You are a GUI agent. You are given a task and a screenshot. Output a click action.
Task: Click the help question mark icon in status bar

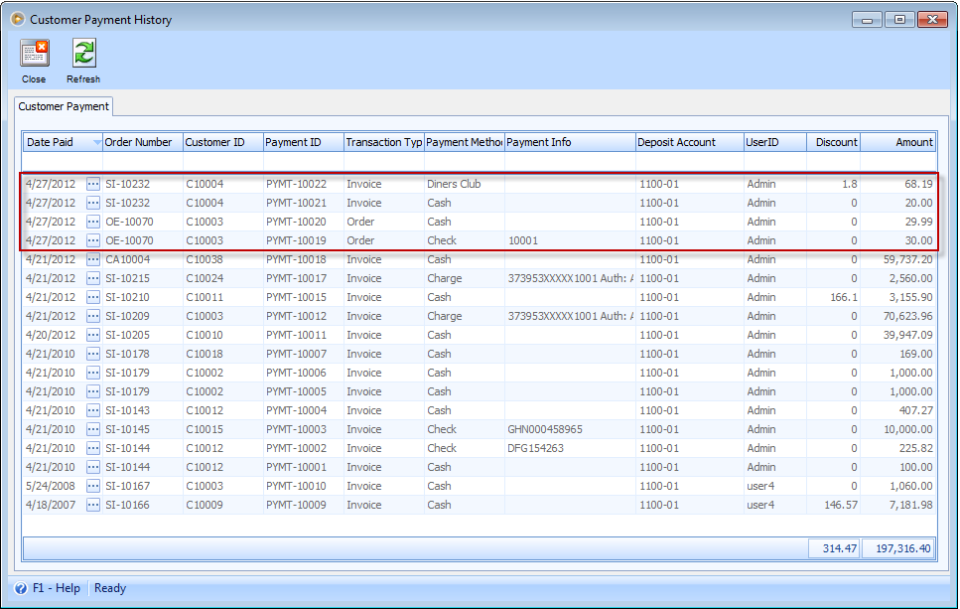tap(22, 588)
